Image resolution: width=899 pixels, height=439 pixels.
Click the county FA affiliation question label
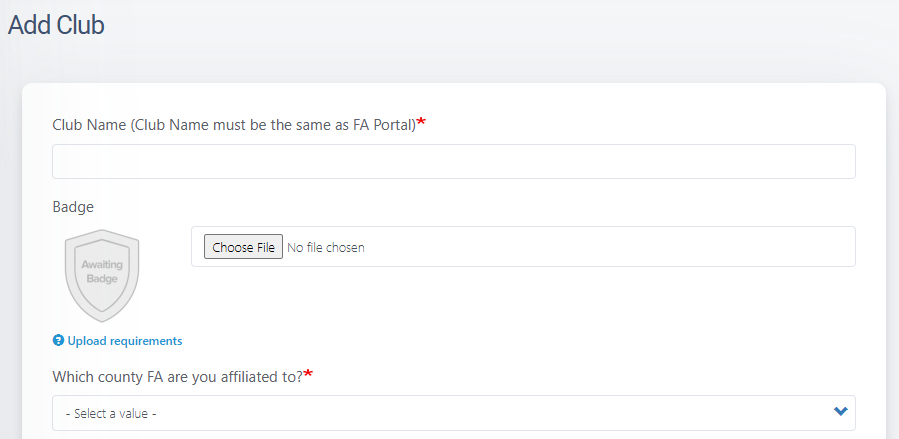point(177,376)
